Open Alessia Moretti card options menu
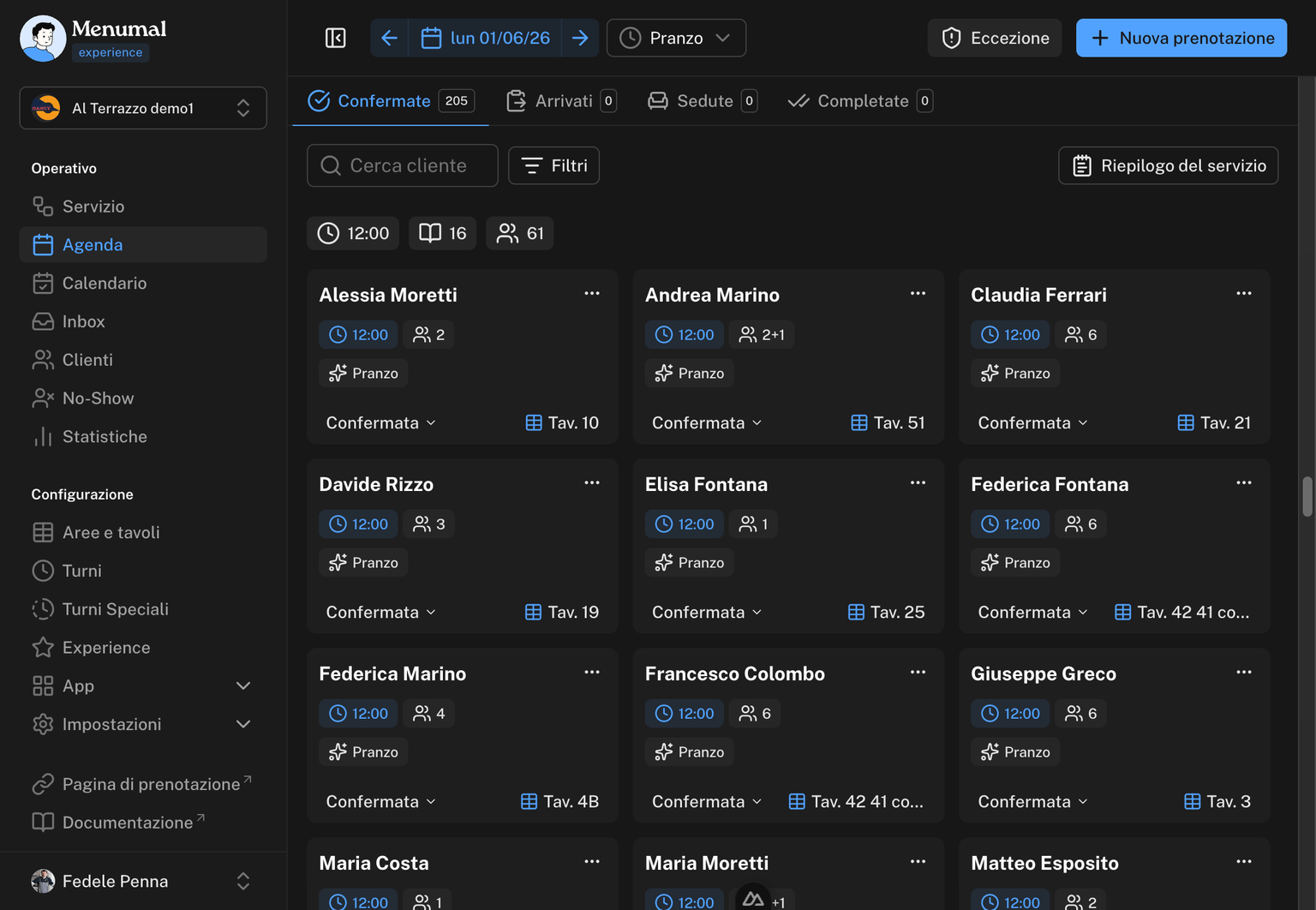The image size is (1316, 910). (592, 293)
